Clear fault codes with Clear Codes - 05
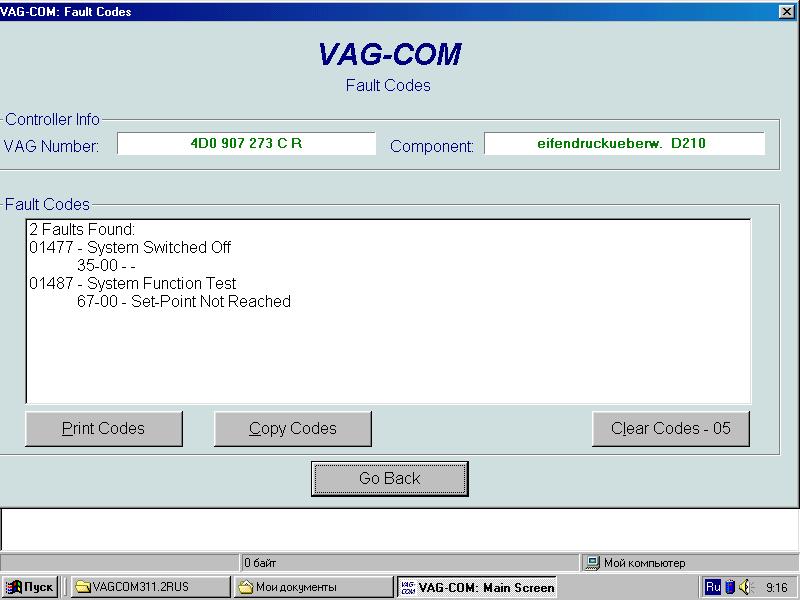The width and height of the screenshot is (800, 600). click(x=670, y=429)
